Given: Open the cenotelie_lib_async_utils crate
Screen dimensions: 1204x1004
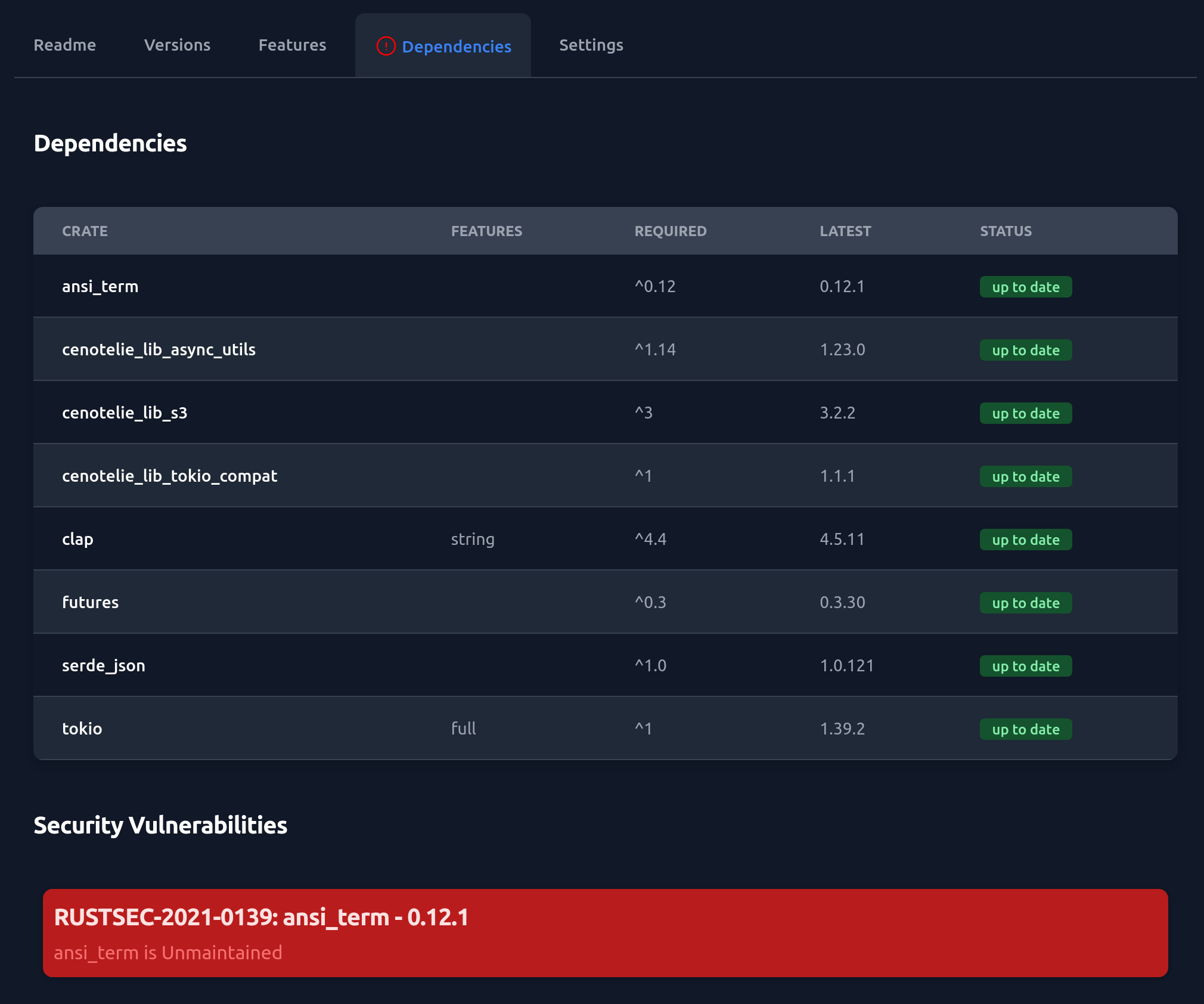Looking at the screenshot, I should pos(159,350).
